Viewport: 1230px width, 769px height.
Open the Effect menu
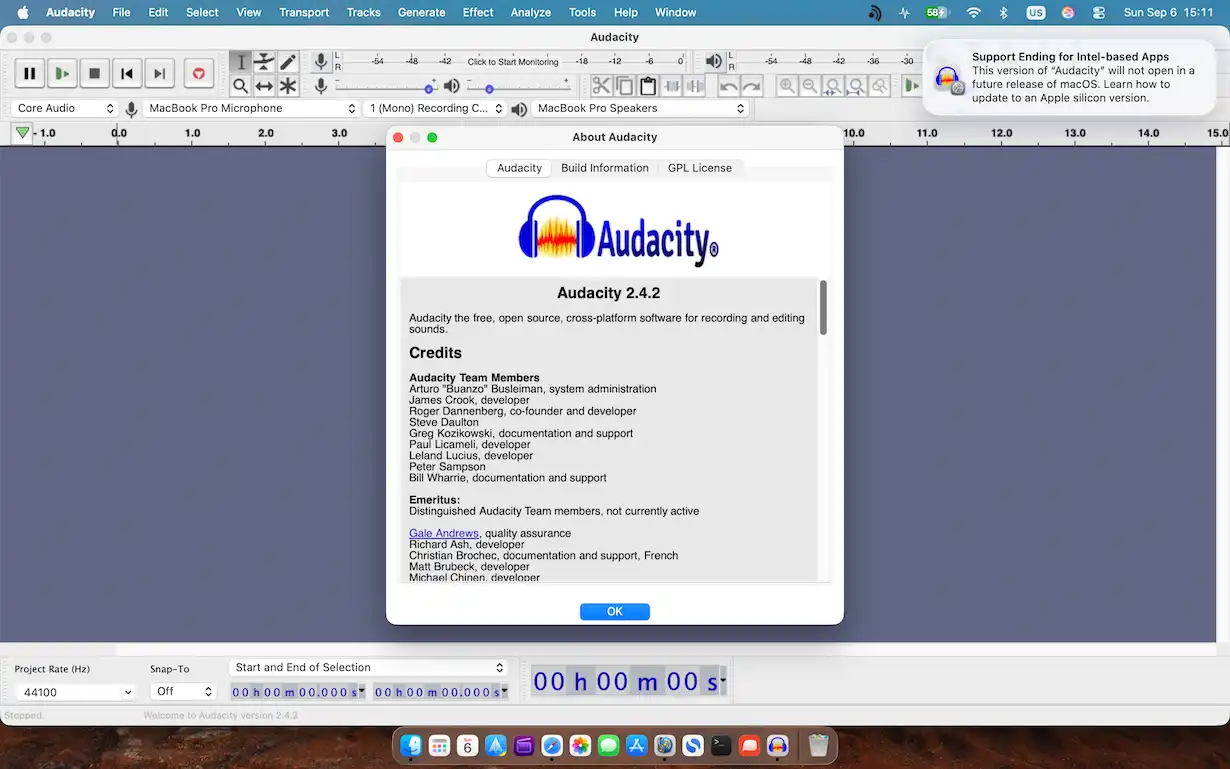tap(478, 12)
